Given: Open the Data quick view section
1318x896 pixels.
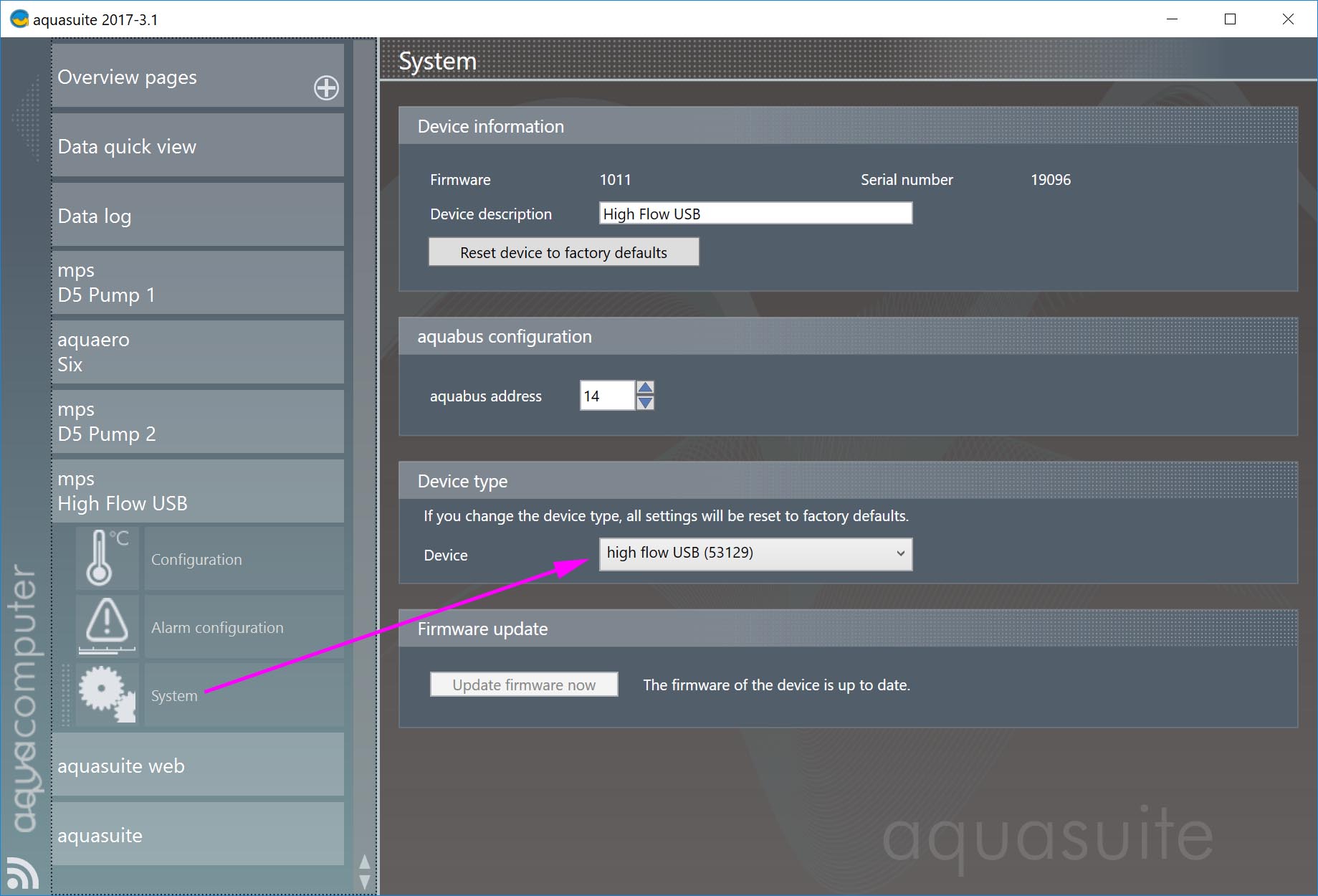Looking at the screenshot, I should [197, 146].
